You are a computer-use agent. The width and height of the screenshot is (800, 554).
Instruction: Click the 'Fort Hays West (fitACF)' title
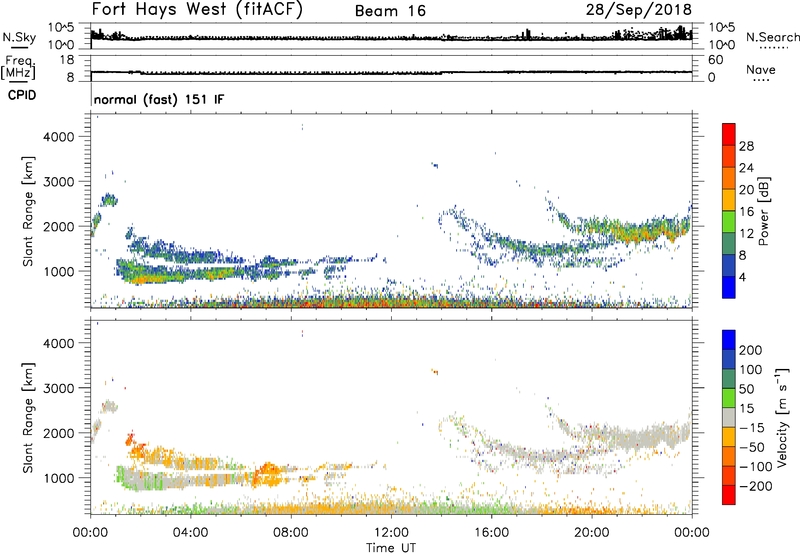[x=197, y=10]
